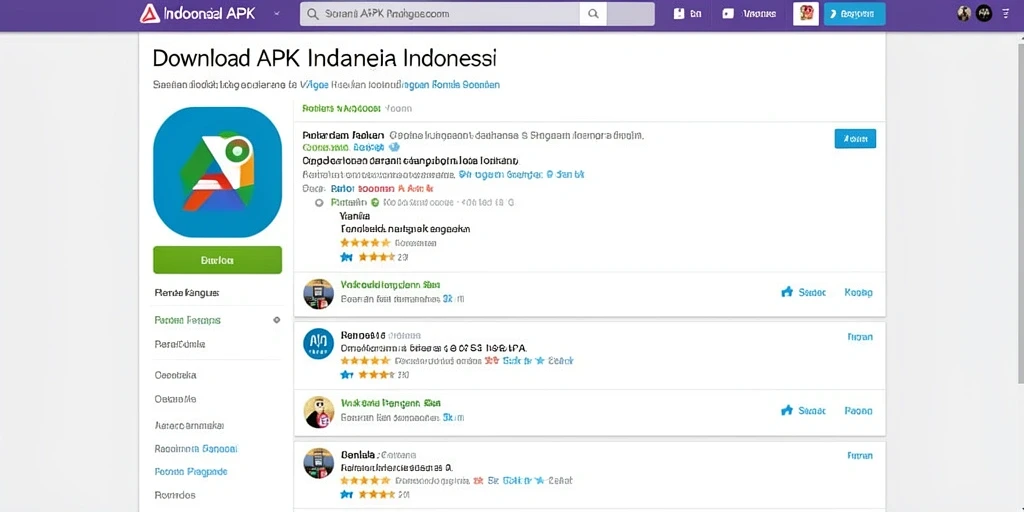This screenshot has width=1024, height=512.
Task: Open the blue Vilgoe link in the subtitle
Action: 315,85
